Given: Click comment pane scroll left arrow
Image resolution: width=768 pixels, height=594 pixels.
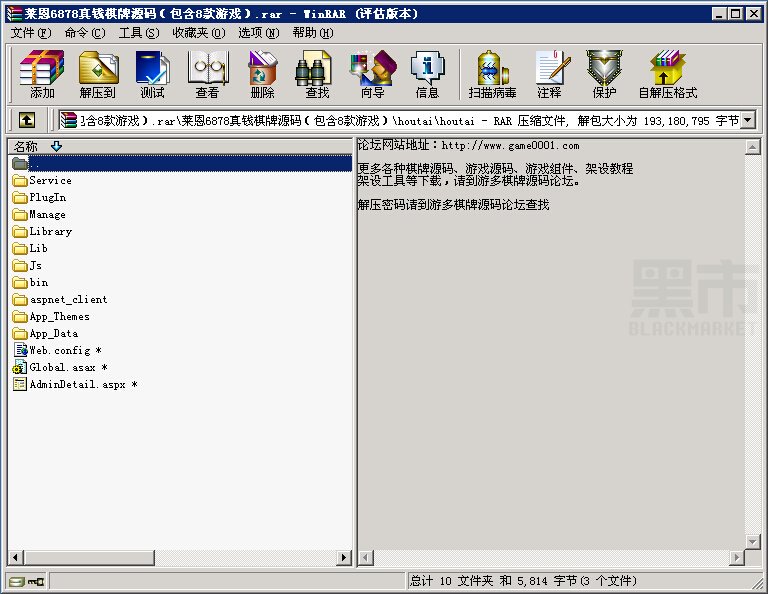Looking at the screenshot, I should (366, 557).
